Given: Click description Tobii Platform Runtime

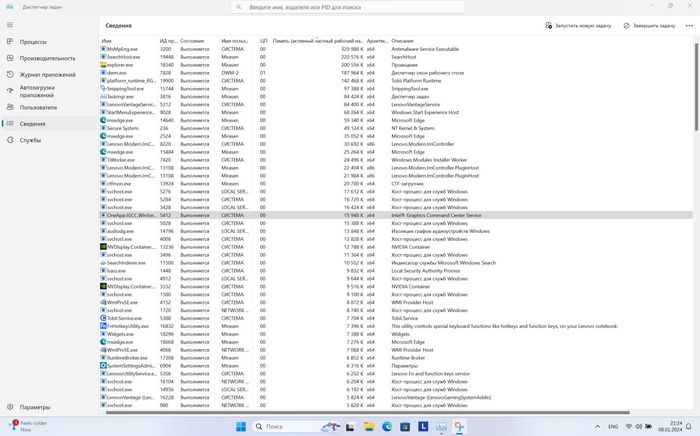Looking at the screenshot, I should [x=416, y=81].
